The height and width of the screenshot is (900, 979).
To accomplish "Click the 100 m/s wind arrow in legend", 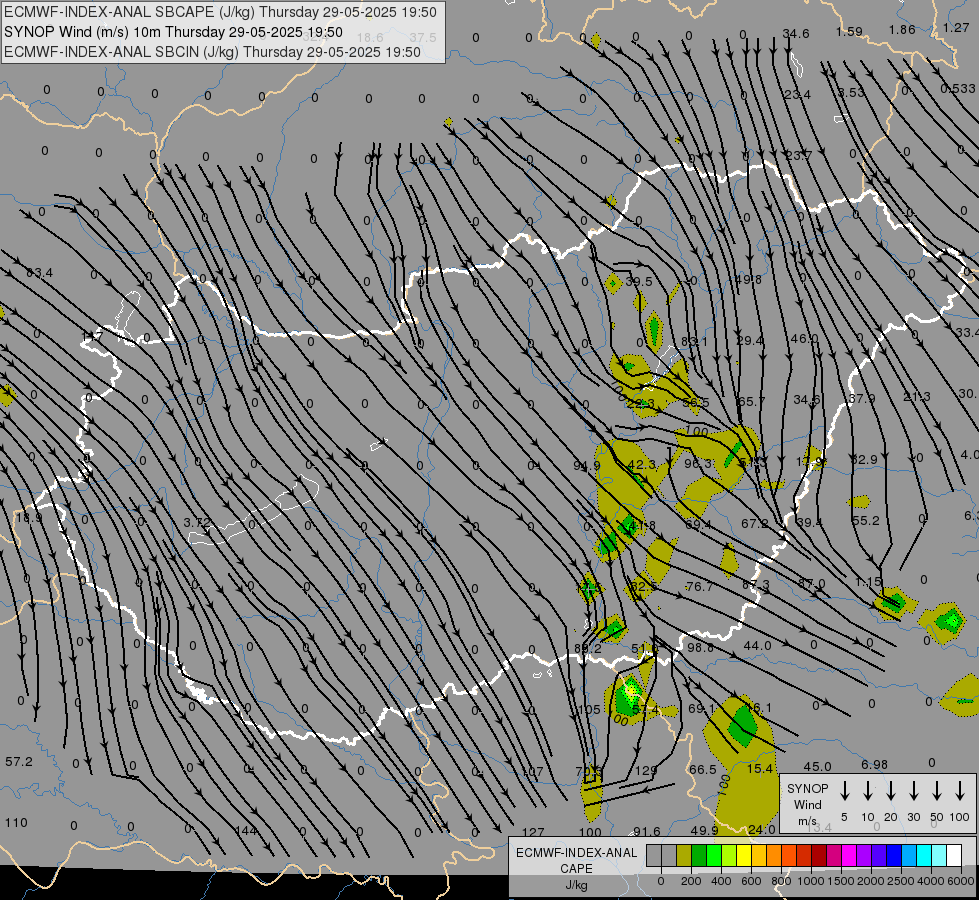I will point(960,791).
